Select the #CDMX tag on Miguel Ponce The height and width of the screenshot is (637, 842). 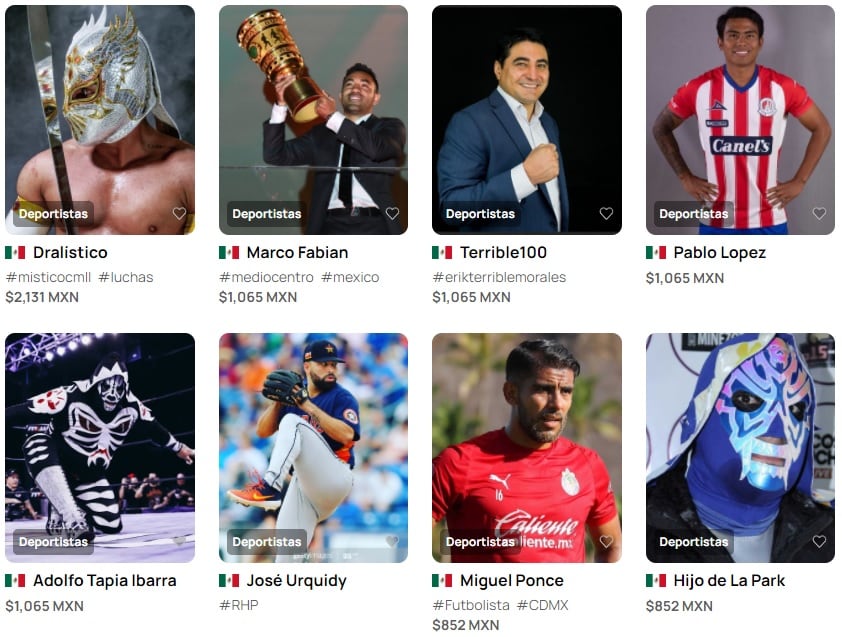point(542,605)
